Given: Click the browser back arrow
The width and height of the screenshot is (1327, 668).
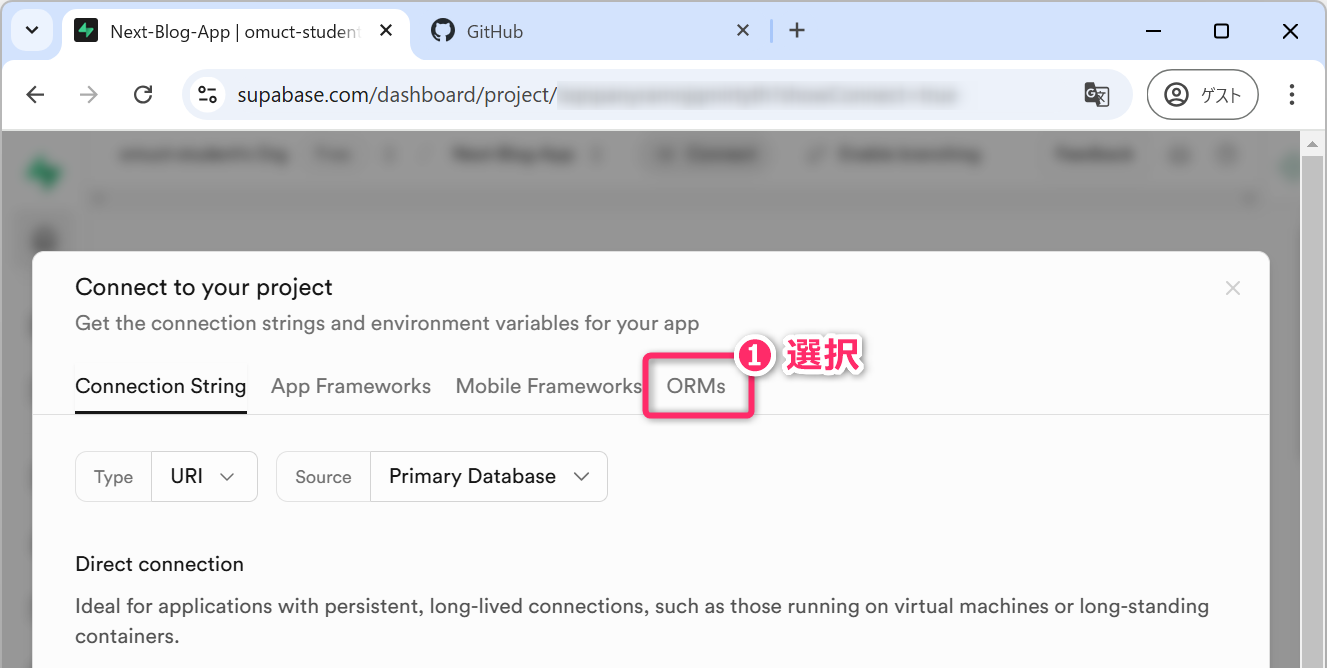Looking at the screenshot, I should 35,95.
